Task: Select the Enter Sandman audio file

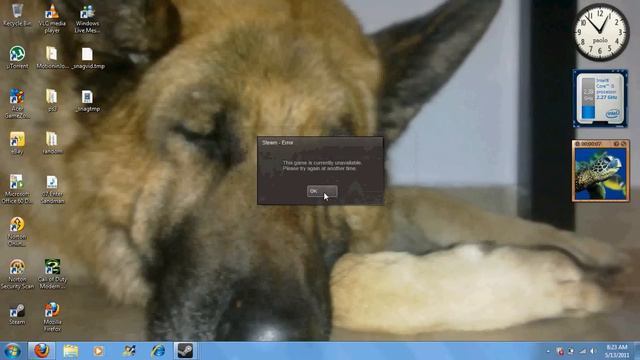Action: [x=52, y=189]
